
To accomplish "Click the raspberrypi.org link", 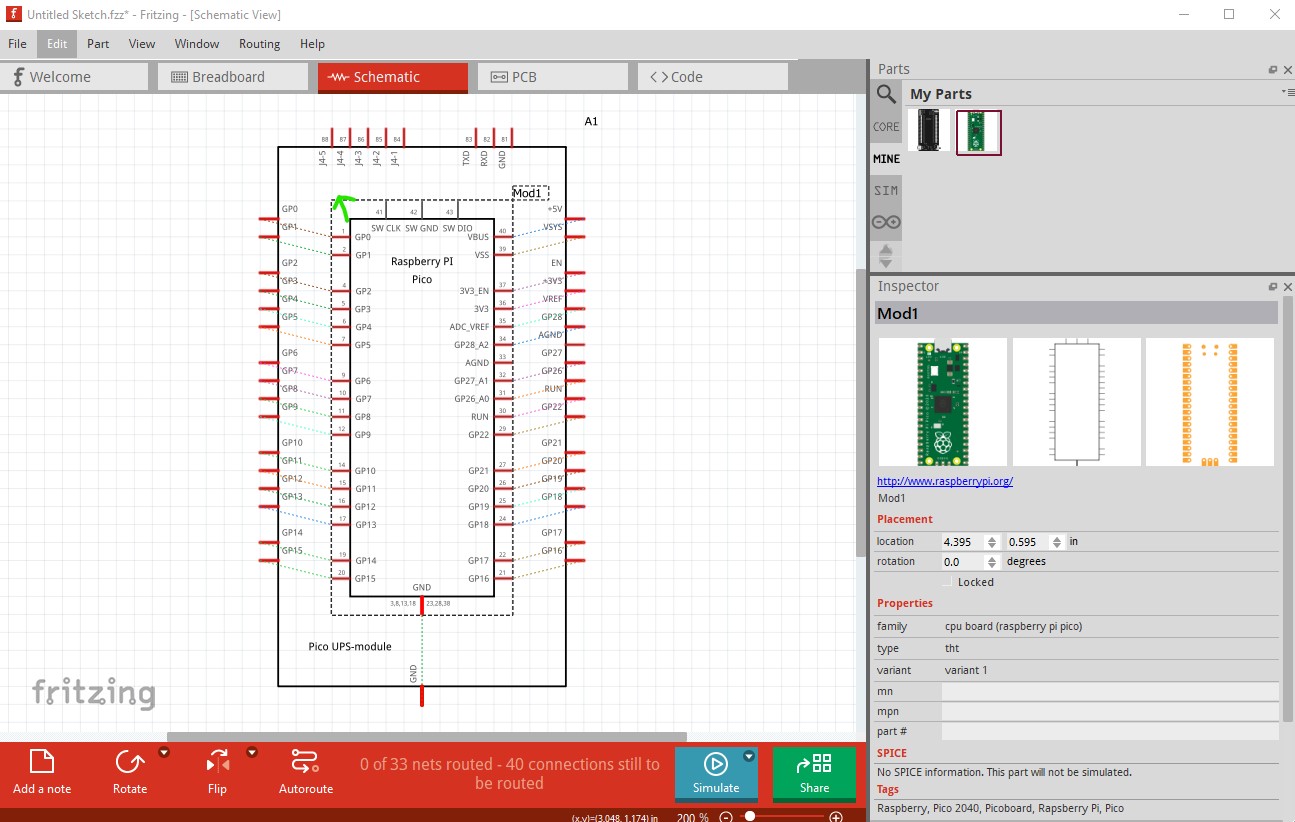I will point(945,481).
